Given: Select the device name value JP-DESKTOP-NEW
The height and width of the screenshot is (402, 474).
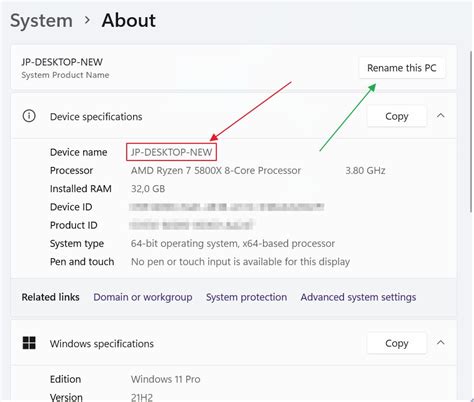Looking at the screenshot, I should [x=171, y=152].
